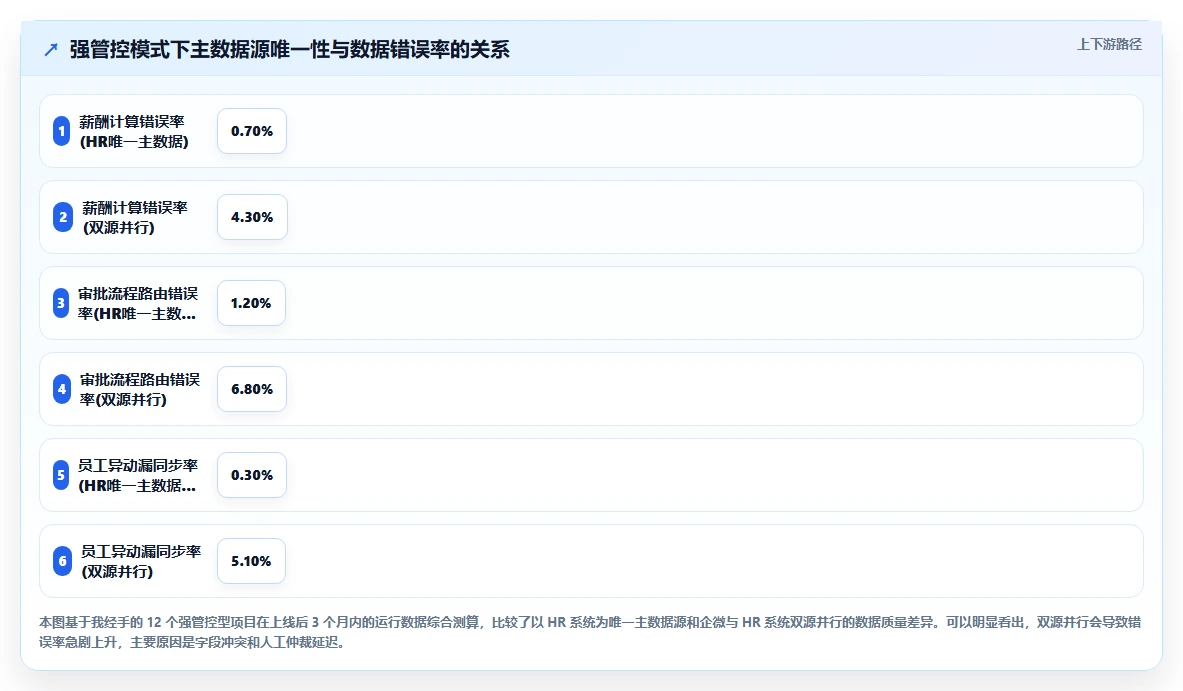This screenshot has height=691, width=1183.
Task: Click label 薪酬计算错误率 (HR唯一主数据)
Action: (x=134, y=131)
